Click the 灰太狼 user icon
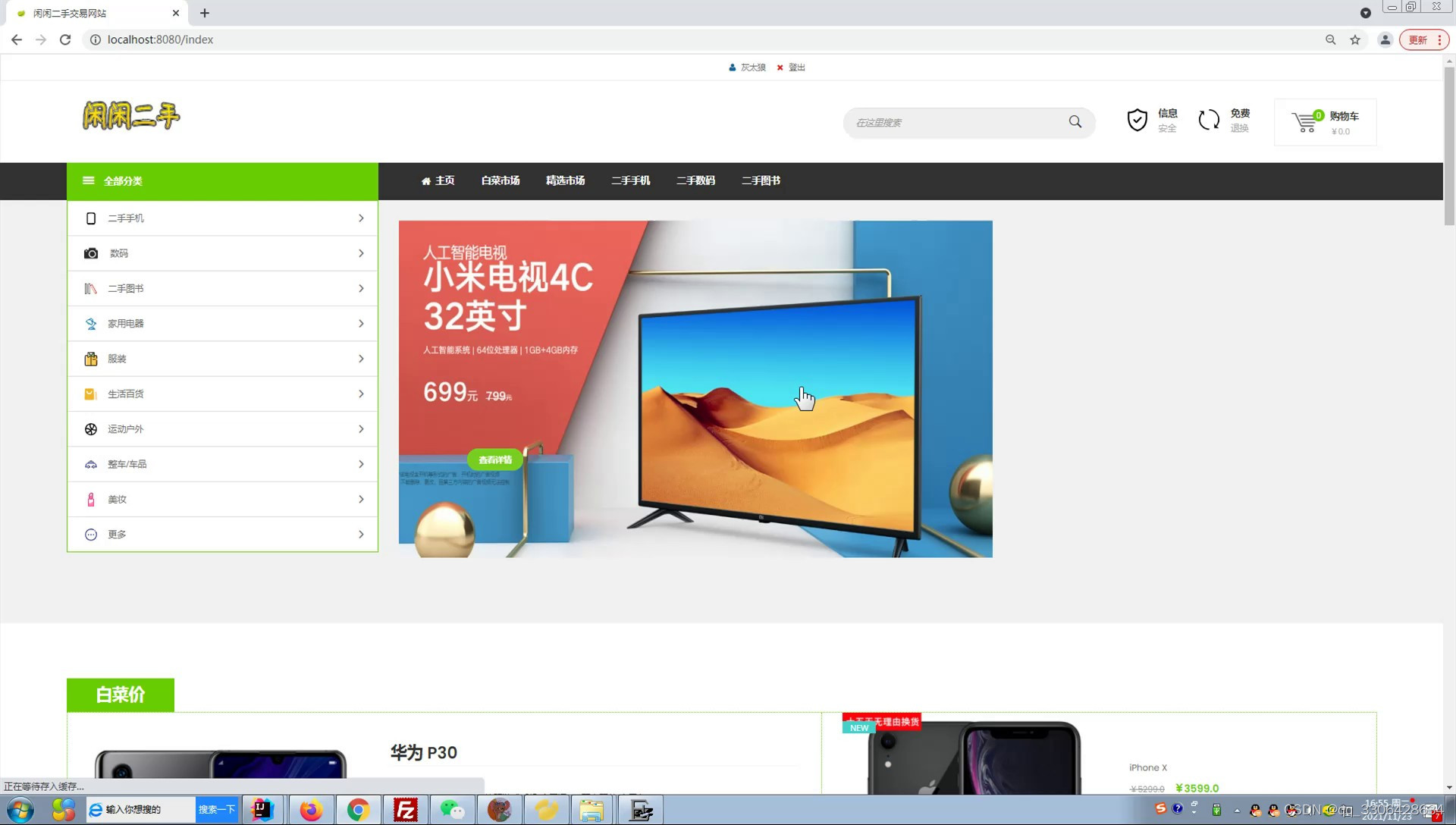 click(x=732, y=67)
